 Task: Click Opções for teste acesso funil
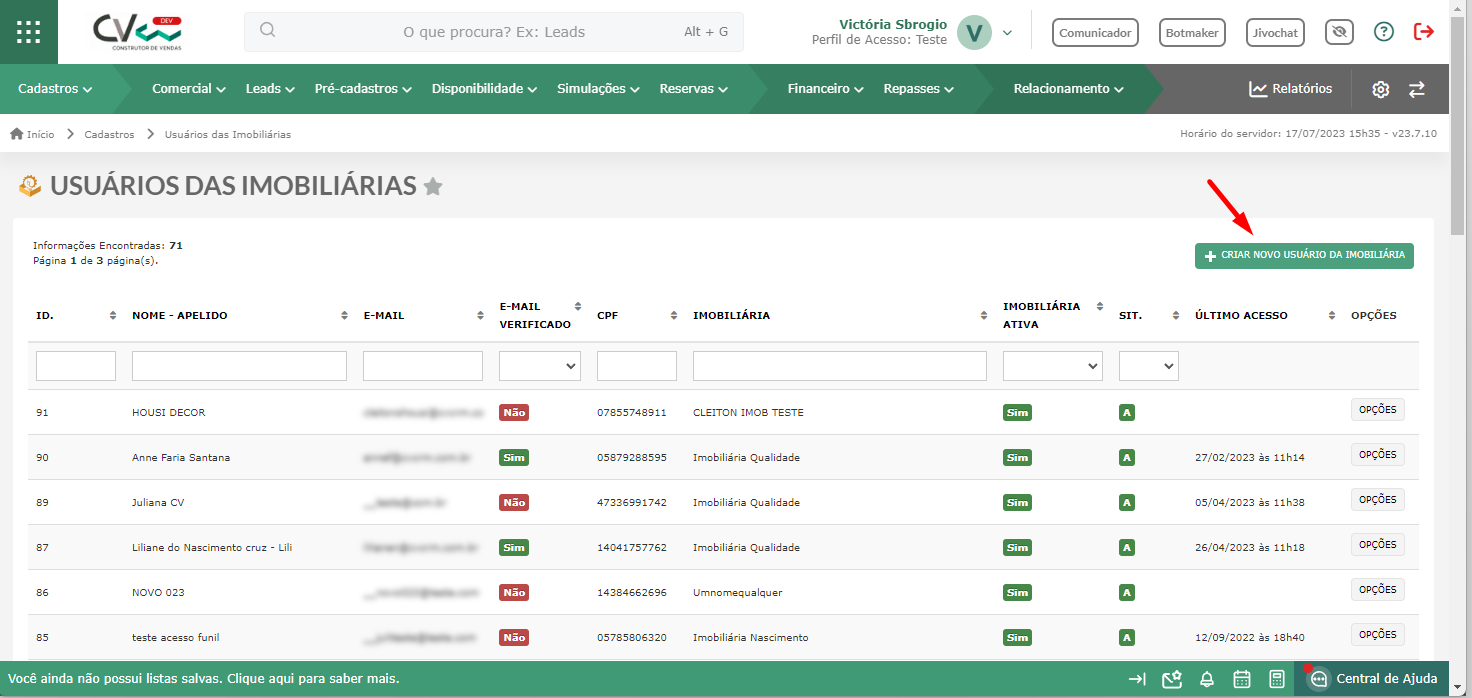pyautogui.click(x=1377, y=634)
